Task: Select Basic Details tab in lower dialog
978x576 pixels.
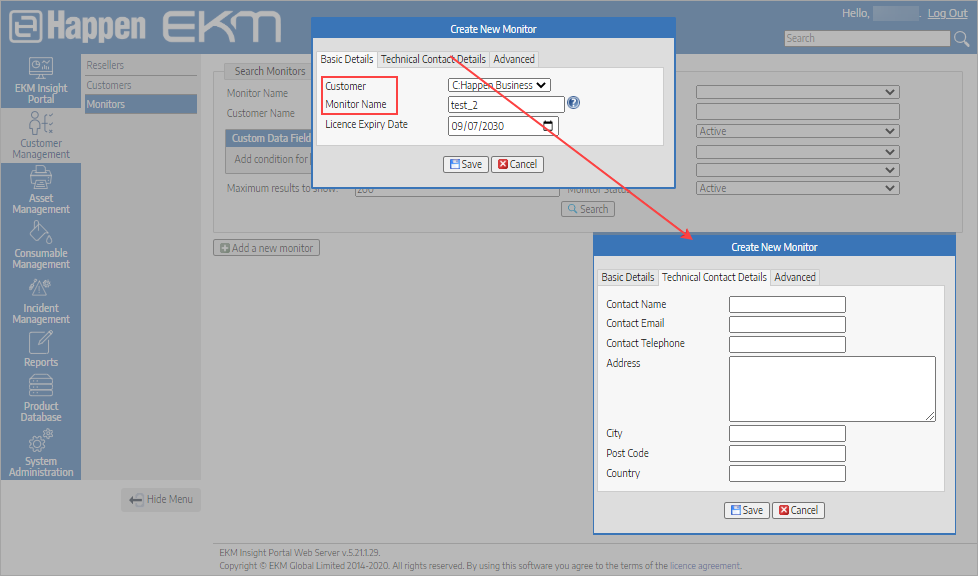Action: [627, 277]
